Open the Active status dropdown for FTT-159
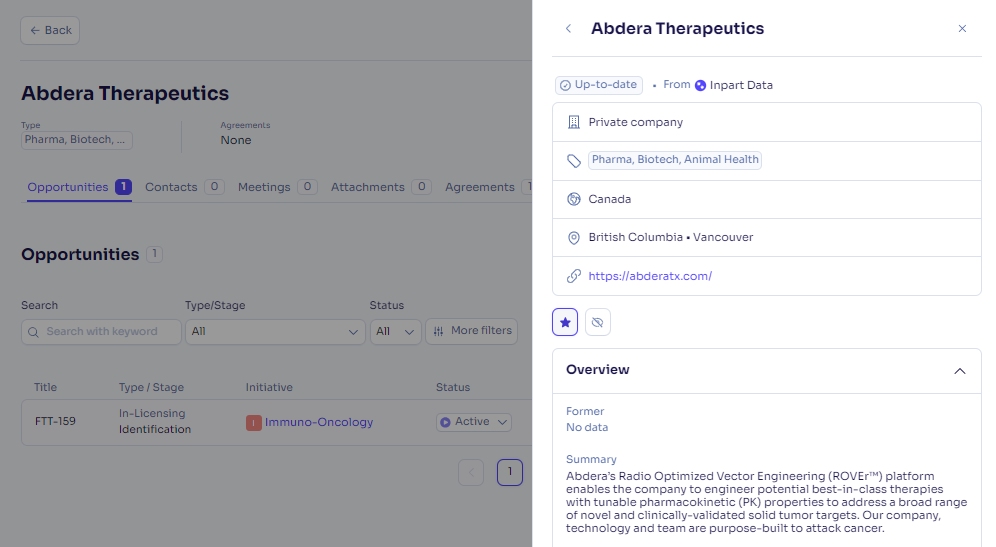The width and height of the screenshot is (996, 547). [473, 422]
